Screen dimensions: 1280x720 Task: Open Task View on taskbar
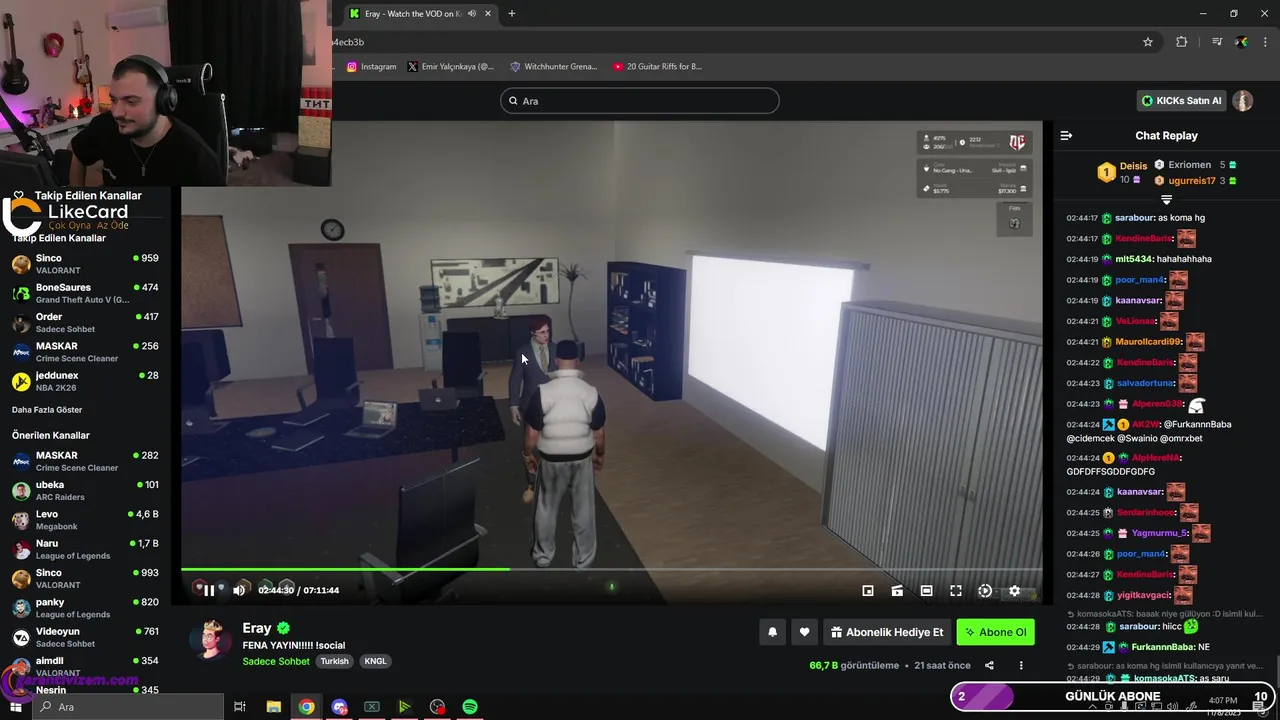[240, 707]
